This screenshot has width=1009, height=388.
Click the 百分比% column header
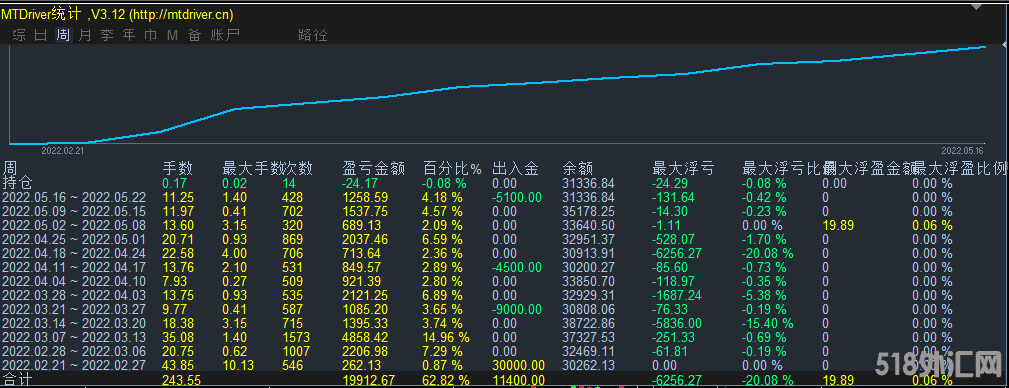(452, 169)
